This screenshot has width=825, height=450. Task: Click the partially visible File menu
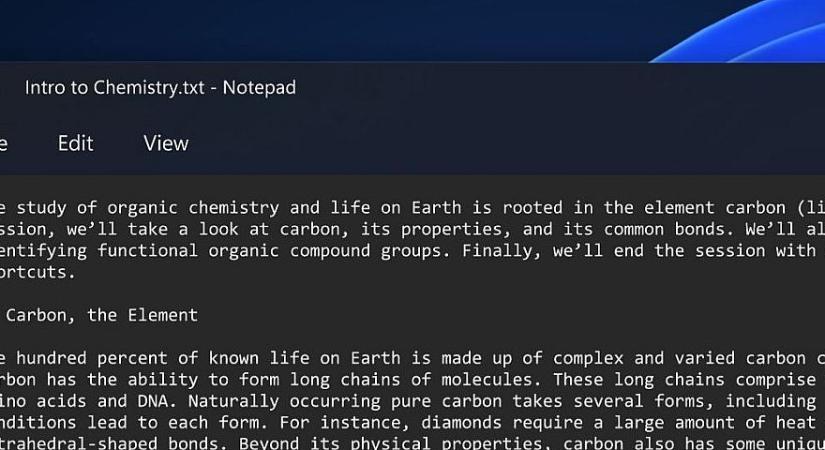[4, 143]
